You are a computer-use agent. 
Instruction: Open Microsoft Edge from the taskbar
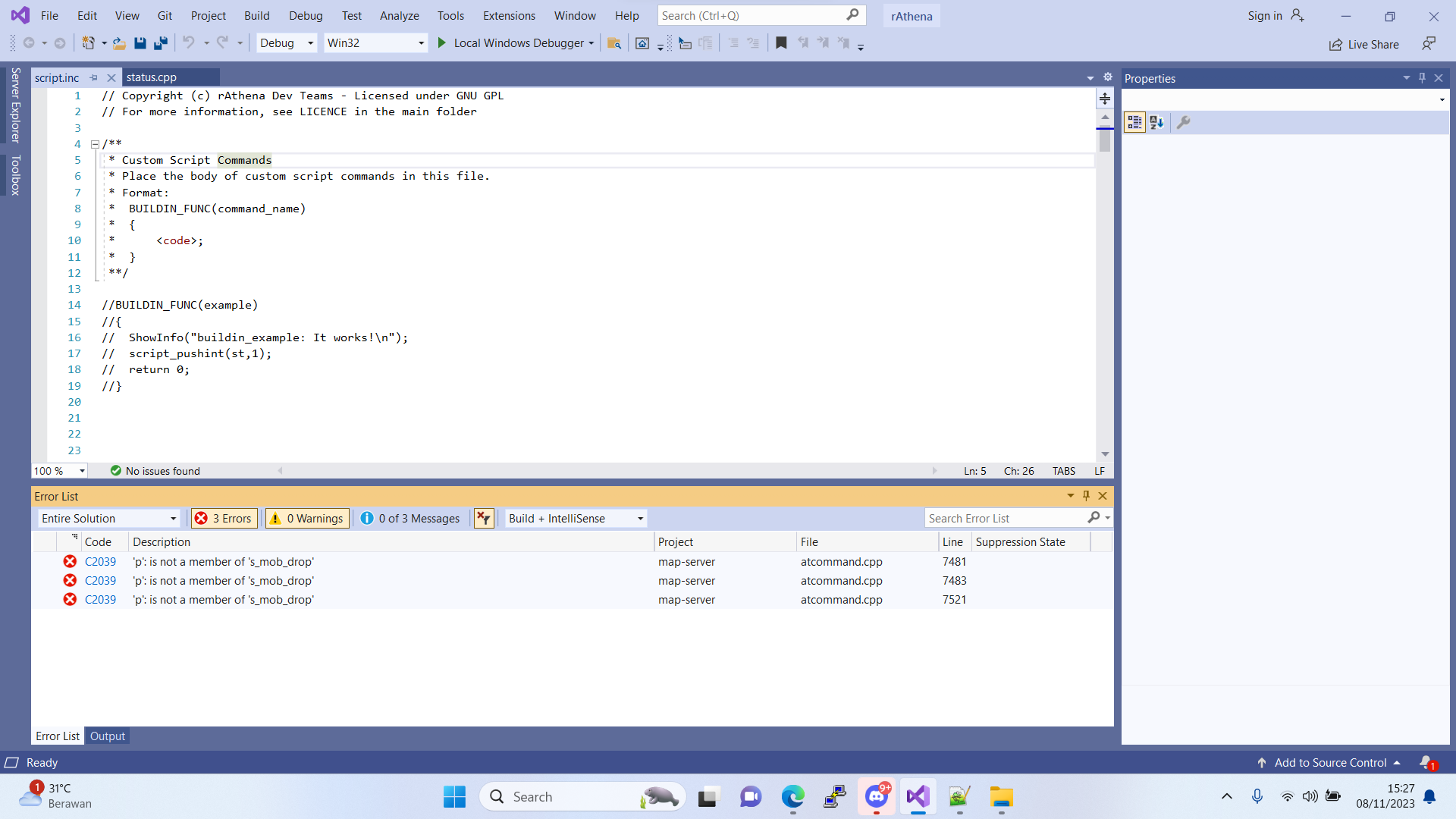[793, 797]
